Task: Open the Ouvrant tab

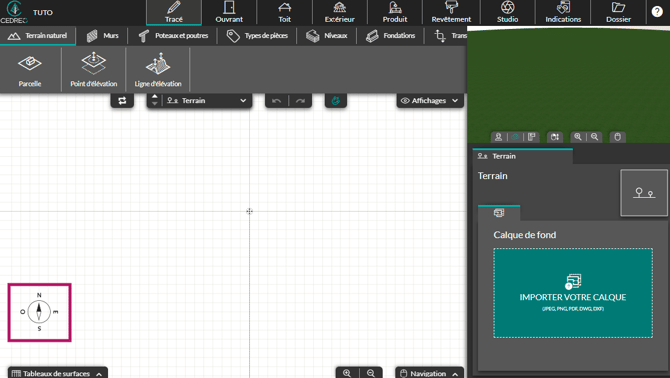Action: [229, 12]
